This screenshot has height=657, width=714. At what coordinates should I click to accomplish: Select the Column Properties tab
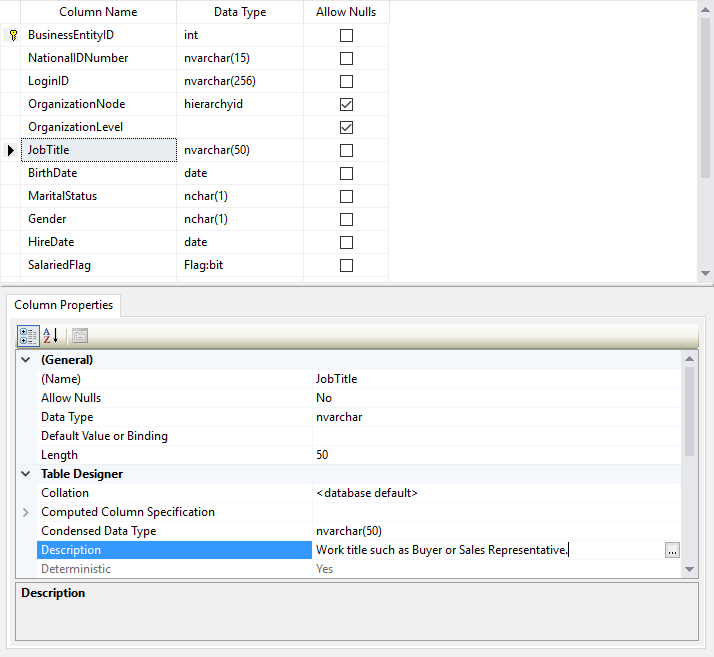pos(63,305)
